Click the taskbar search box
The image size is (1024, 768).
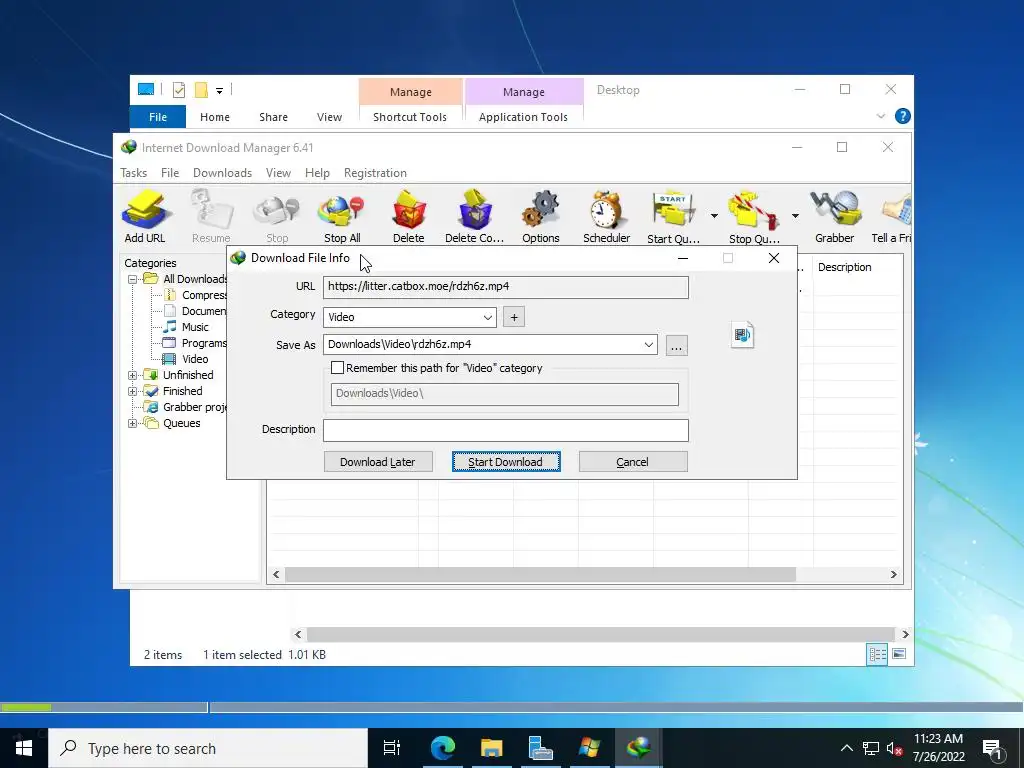[x=208, y=748]
